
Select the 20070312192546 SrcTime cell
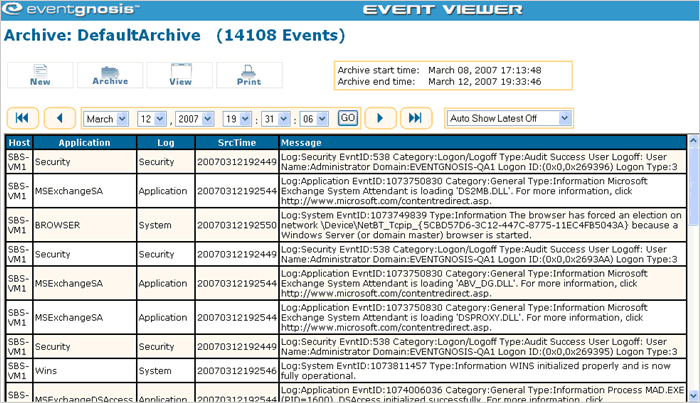coord(237,370)
